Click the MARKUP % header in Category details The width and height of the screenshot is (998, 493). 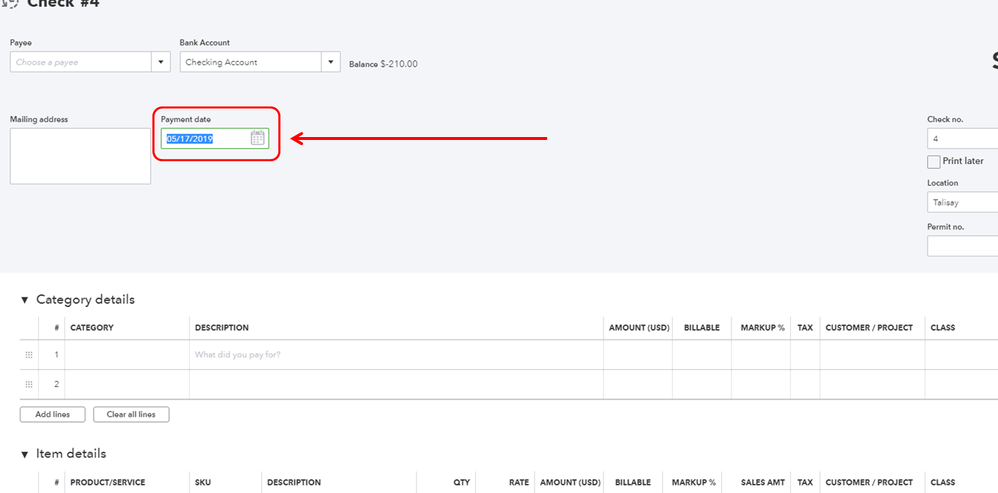(x=763, y=328)
